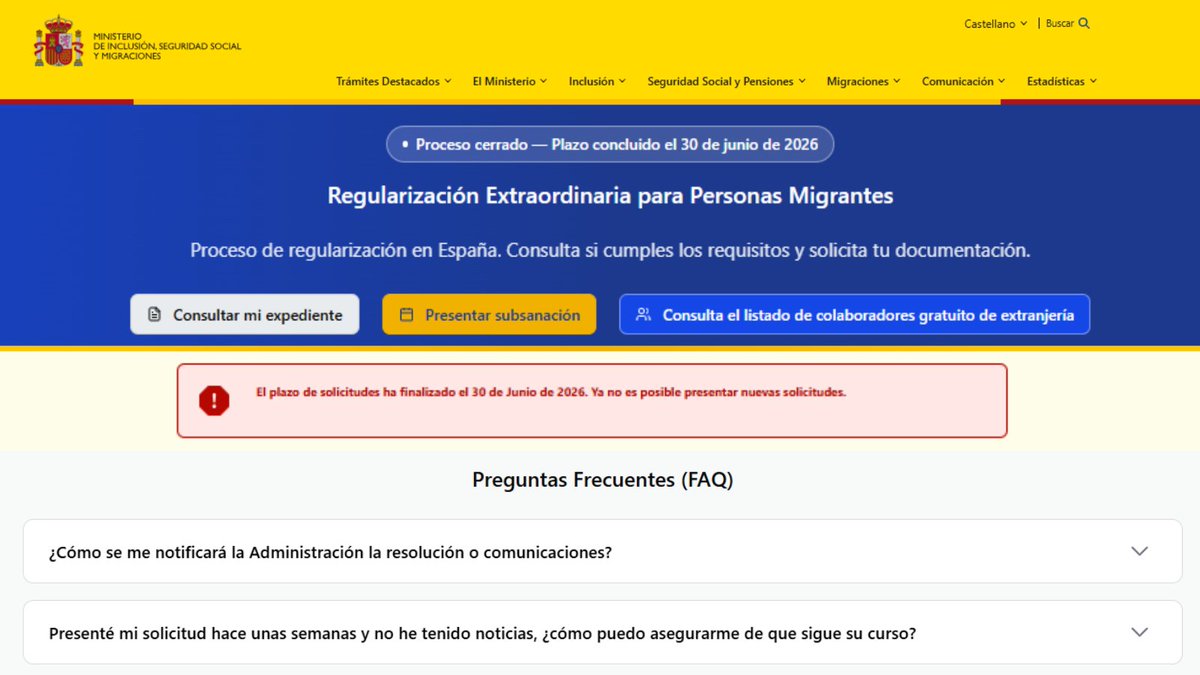The width and height of the screenshot is (1200, 675).
Task: Open the Estadísticas menu
Action: (1062, 82)
